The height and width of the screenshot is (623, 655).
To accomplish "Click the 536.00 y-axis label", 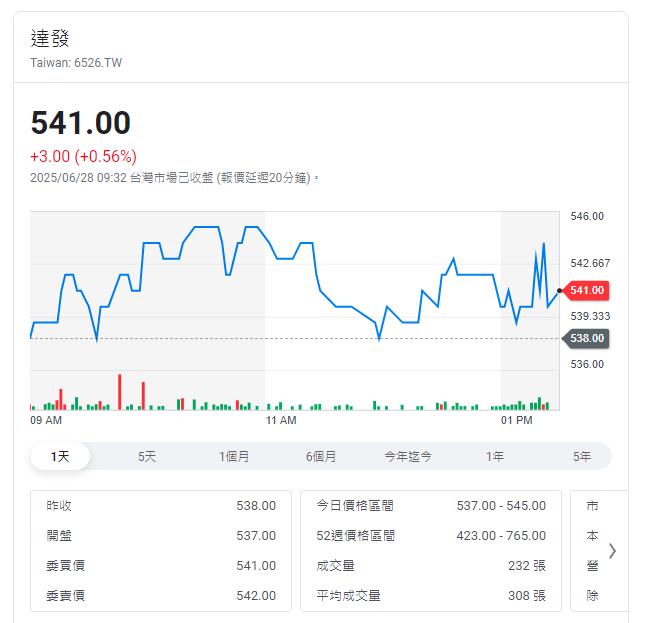I will coord(587,364).
